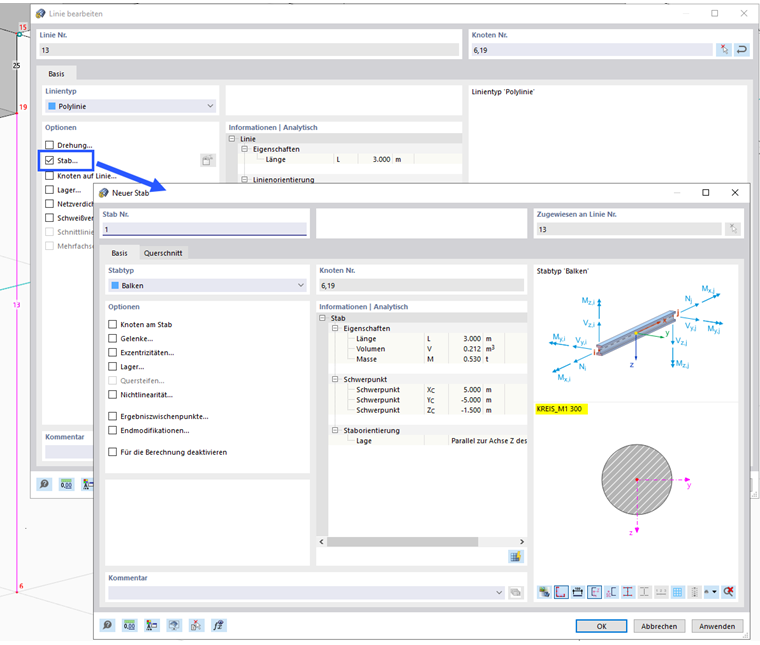Click the display properties icon in Linie bearbeiten footer
Image resolution: width=760 pixels, height=645 pixels.
click(88, 484)
